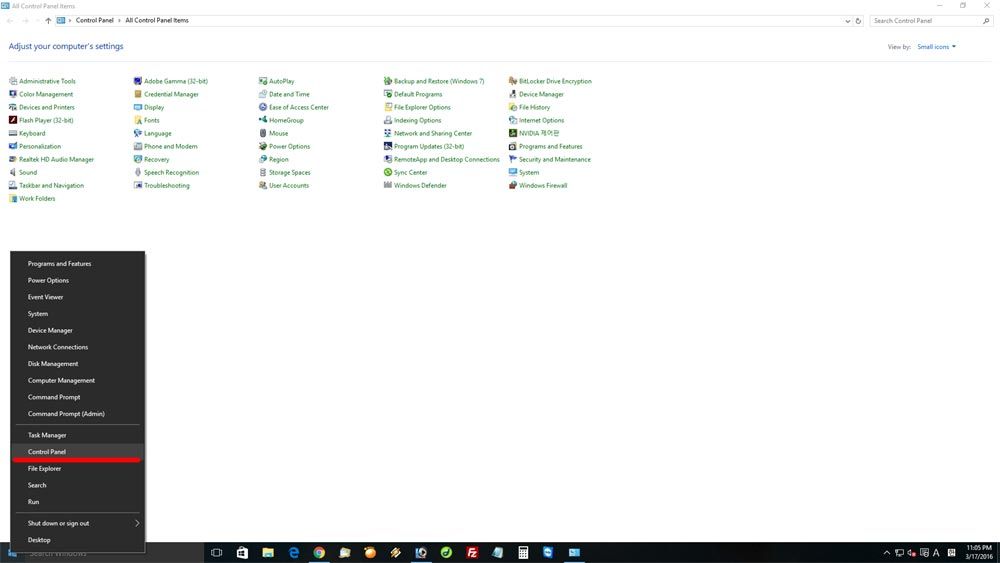This screenshot has width=1000, height=563.
Task: Select Network Connections menu entry
Action: pyautogui.click(x=78, y=347)
